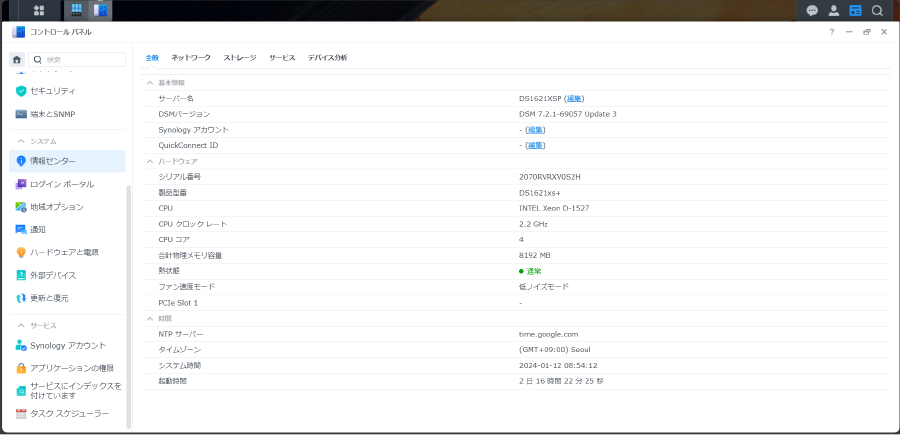Image resolution: width=900 pixels, height=435 pixels.
Task: Click the Hardware & Power bulb icon
Action: point(21,252)
